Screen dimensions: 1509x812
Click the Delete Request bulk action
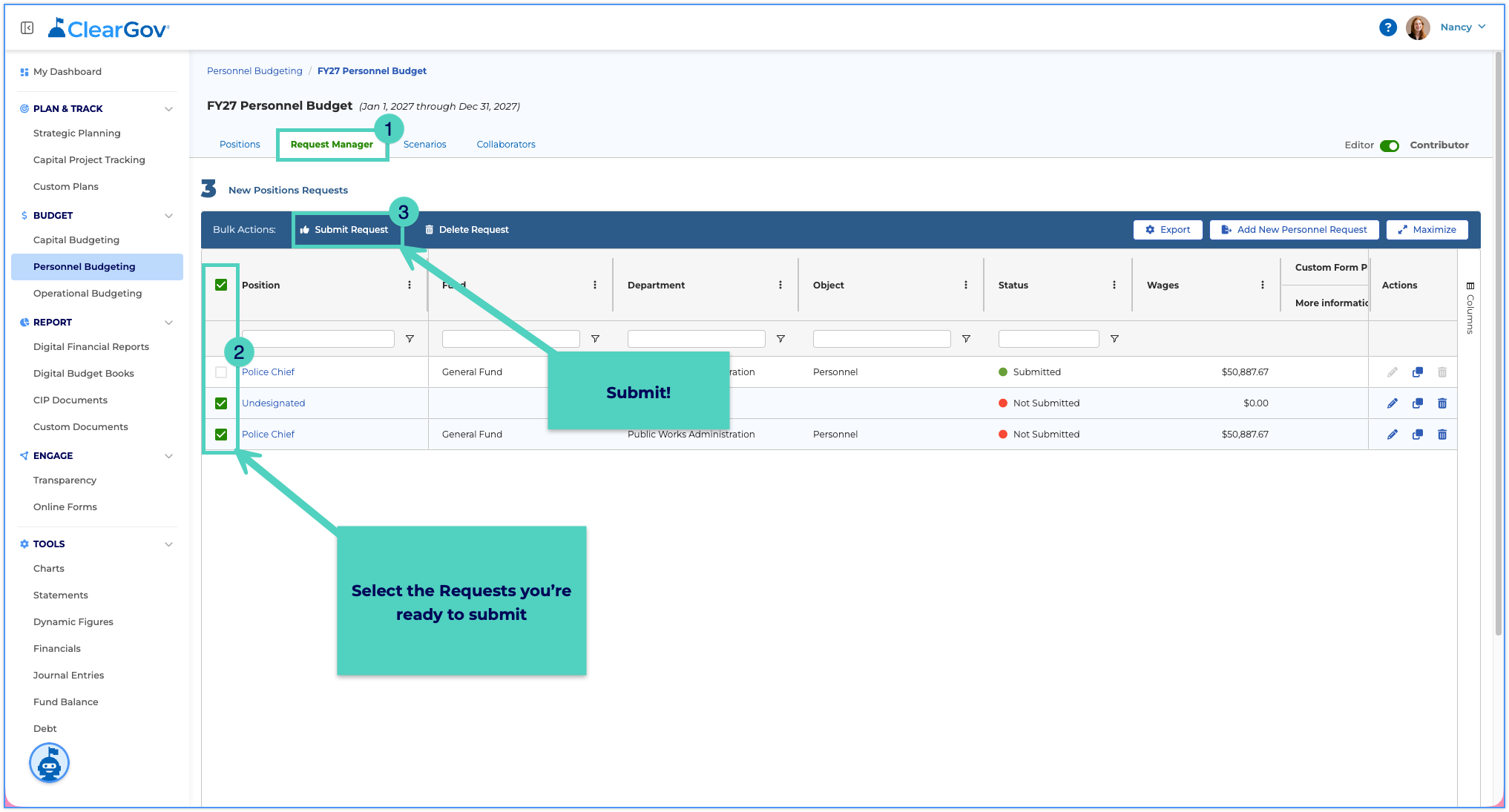click(467, 230)
